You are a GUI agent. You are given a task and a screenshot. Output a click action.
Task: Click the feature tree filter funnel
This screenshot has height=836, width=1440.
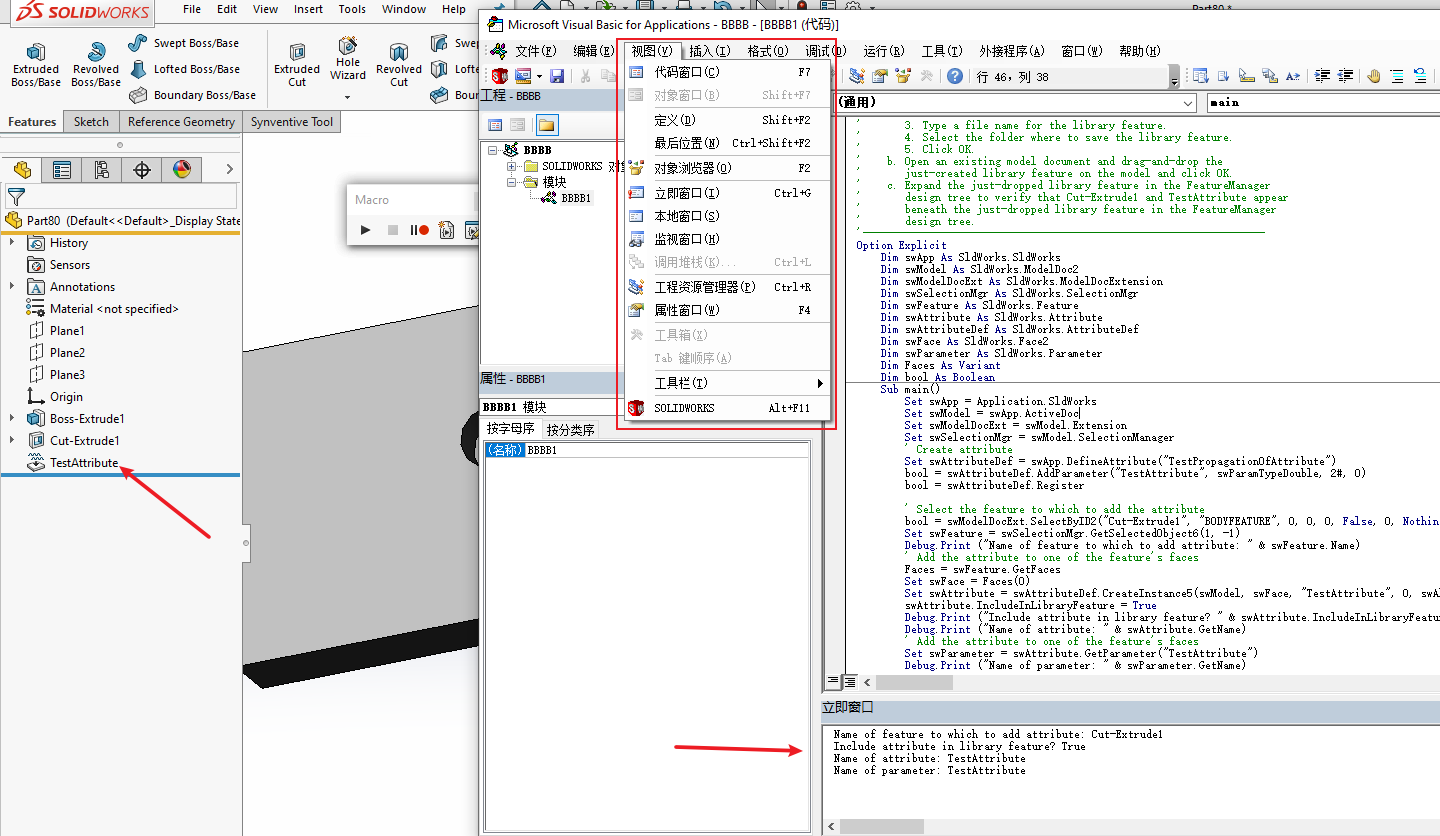coord(16,197)
